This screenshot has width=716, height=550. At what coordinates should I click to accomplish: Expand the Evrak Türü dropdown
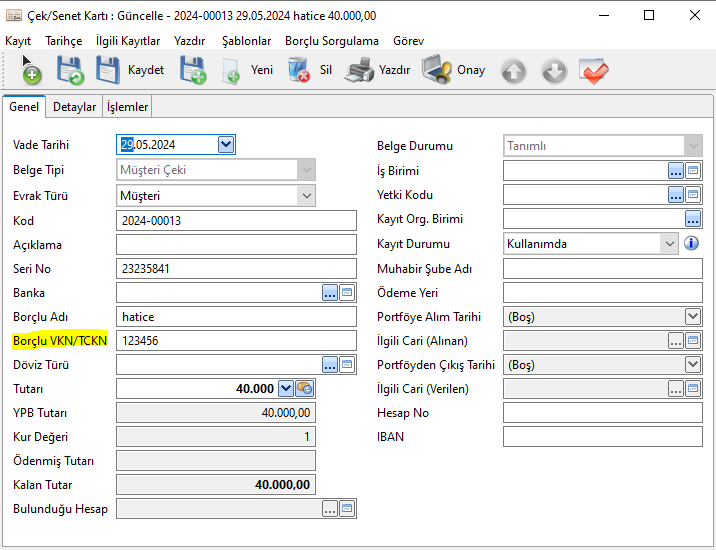click(306, 196)
